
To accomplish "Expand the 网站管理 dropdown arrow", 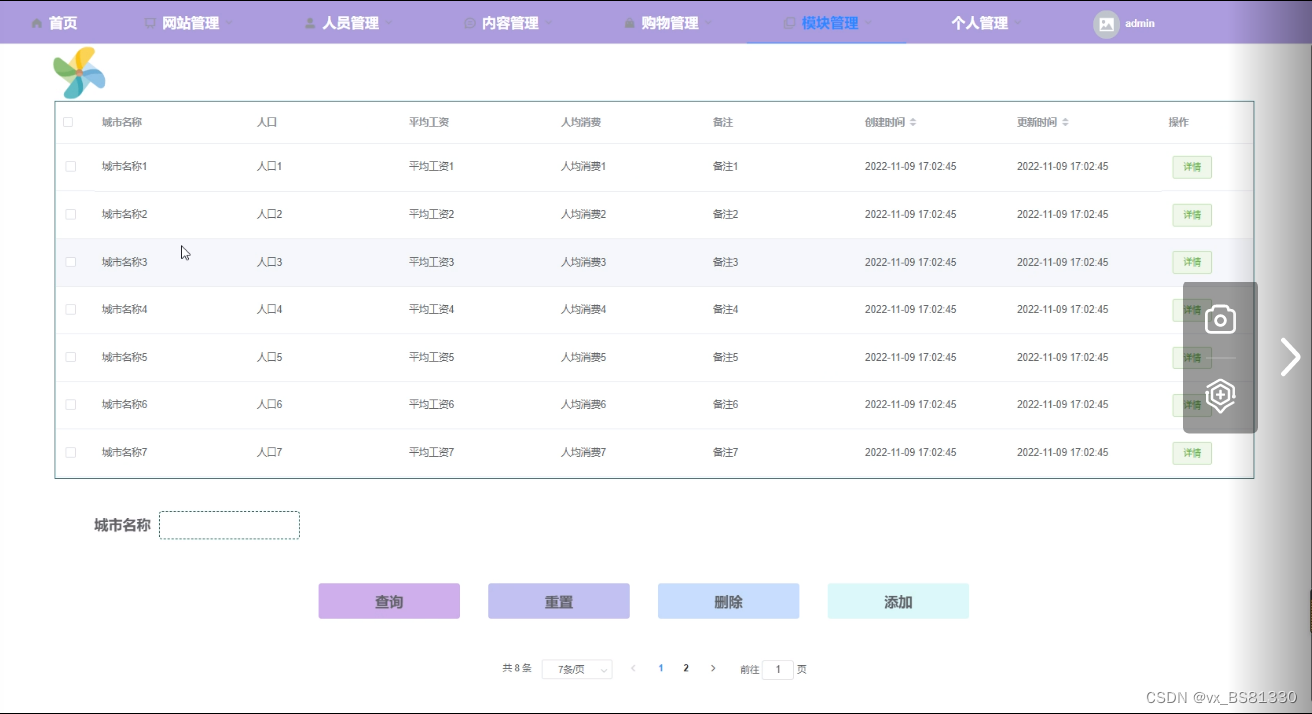I will (x=229, y=23).
